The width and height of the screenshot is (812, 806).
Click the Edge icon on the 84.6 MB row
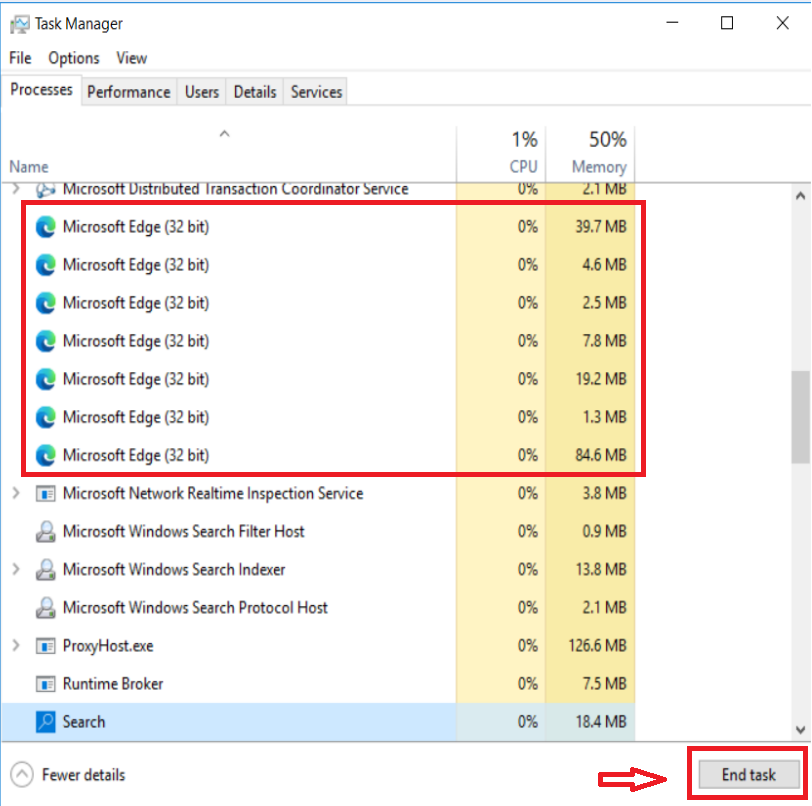tap(46, 455)
